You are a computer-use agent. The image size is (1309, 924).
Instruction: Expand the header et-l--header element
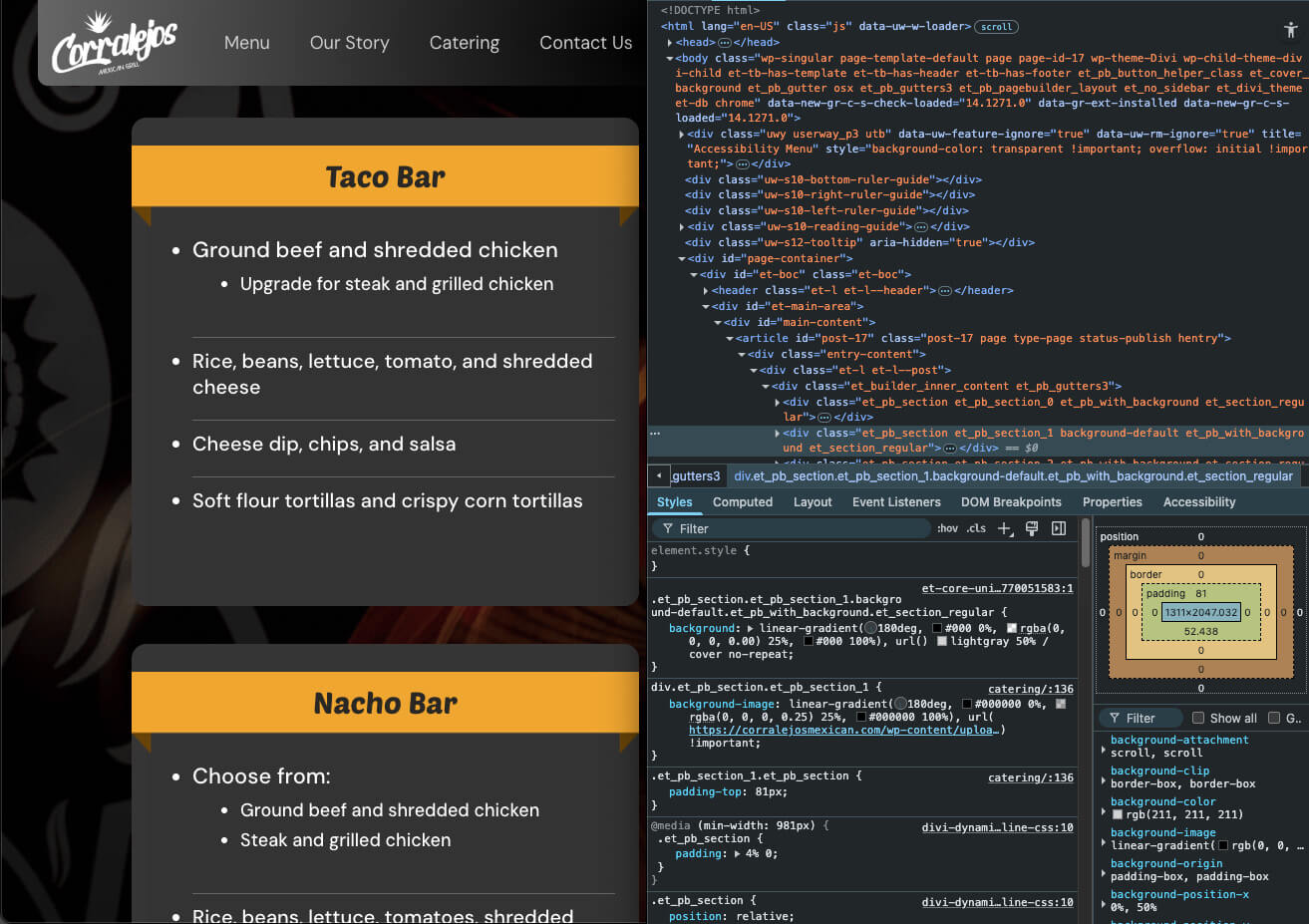pos(706,290)
